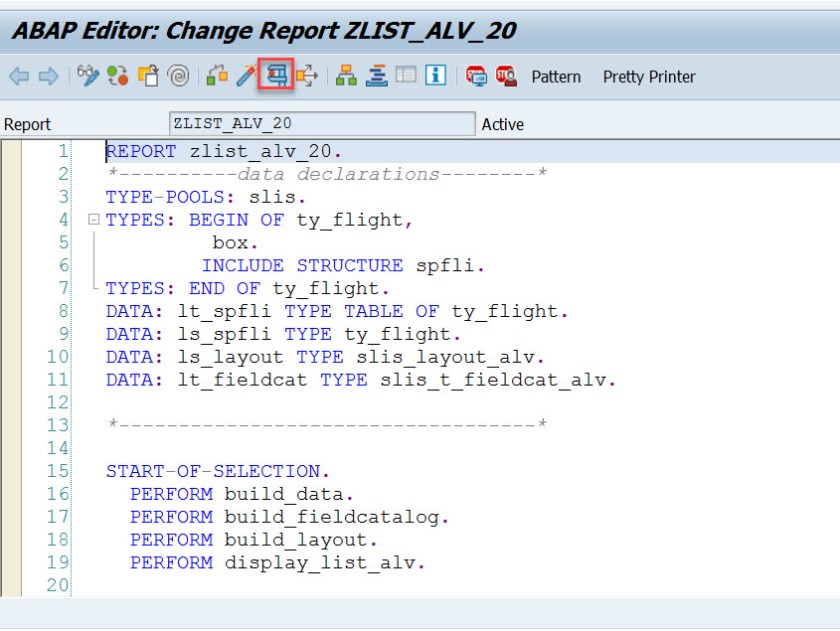Screen dimensions: 840x631
Task: Click the Where-Used List icon
Action: [x=306, y=76]
